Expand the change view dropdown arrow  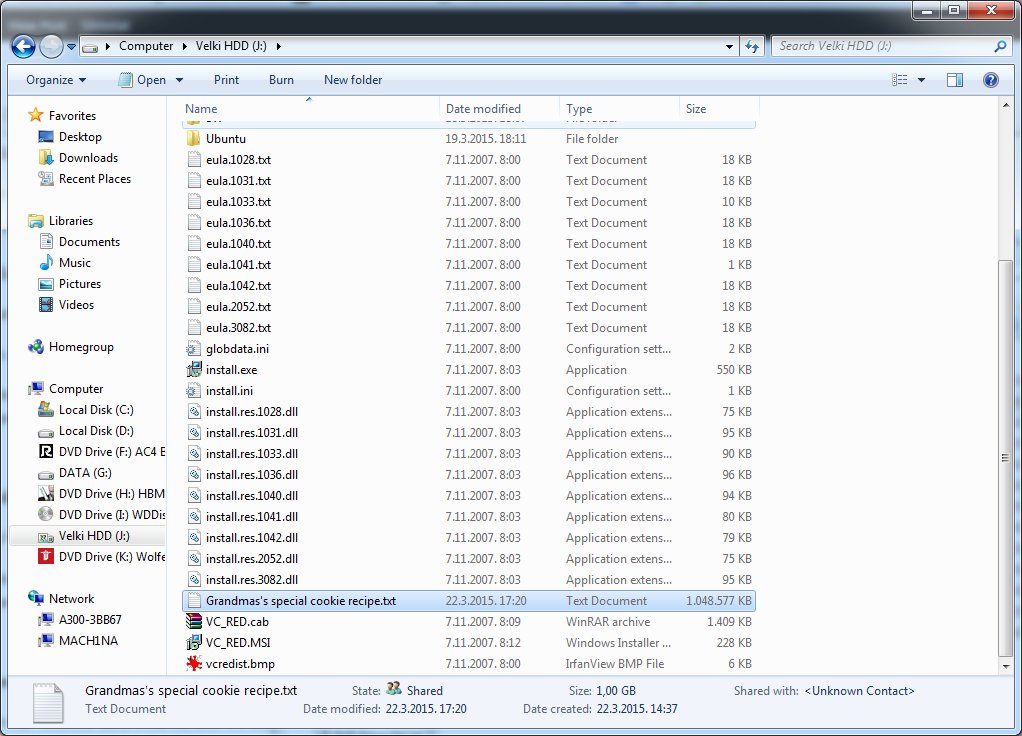[x=921, y=80]
